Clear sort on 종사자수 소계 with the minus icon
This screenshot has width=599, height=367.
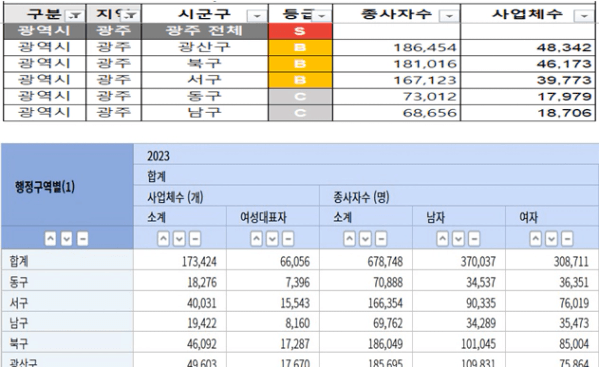coord(381,239)
